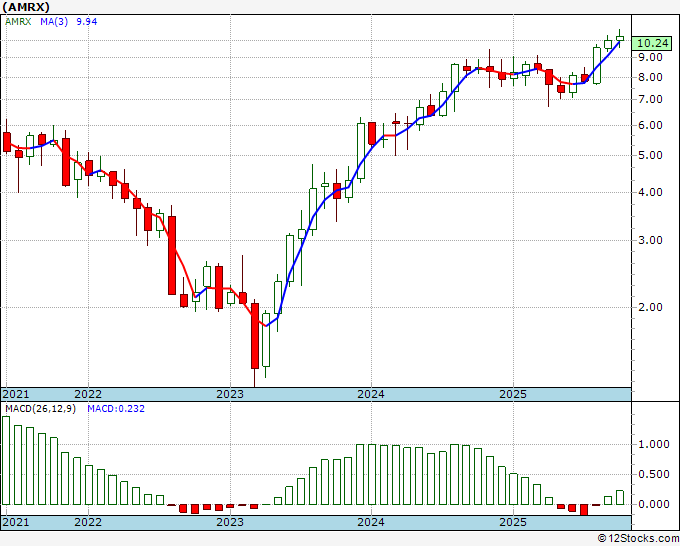
Task: Select the green AMRX legend label
Action: (18, 22)
